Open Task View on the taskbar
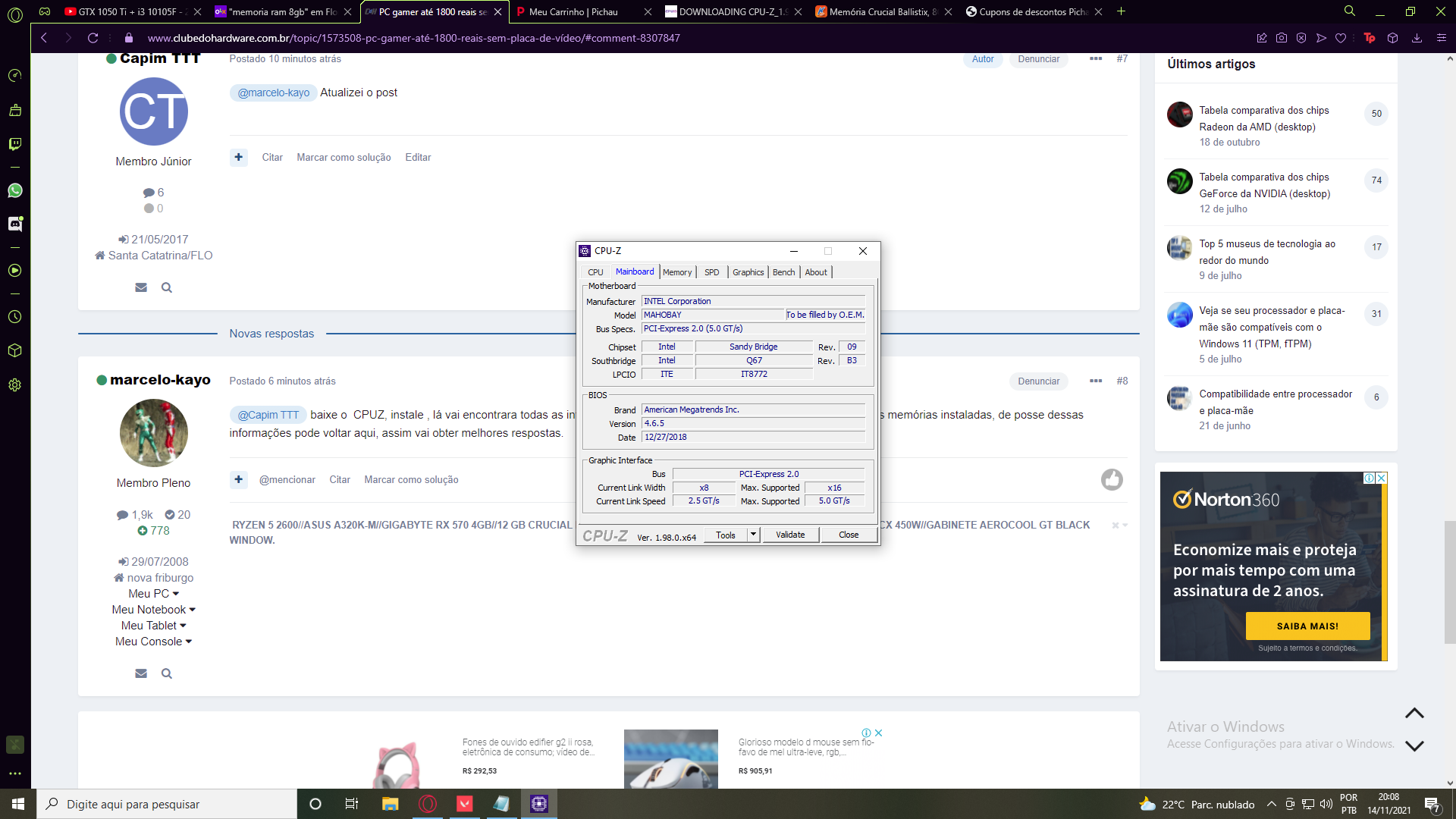Screen dimensions: 1456x819 click(352, 804)
